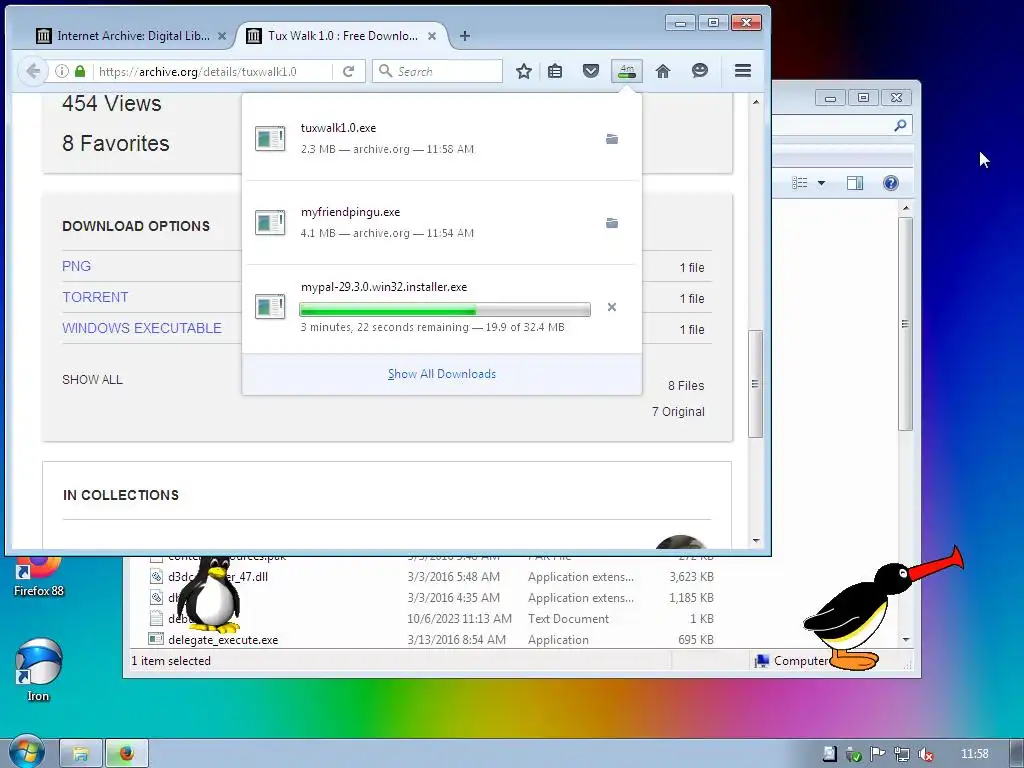Open containing folder for myfriendpingu.exe
This screenshot has width=1024, height=768.
(x=612, y=223)
